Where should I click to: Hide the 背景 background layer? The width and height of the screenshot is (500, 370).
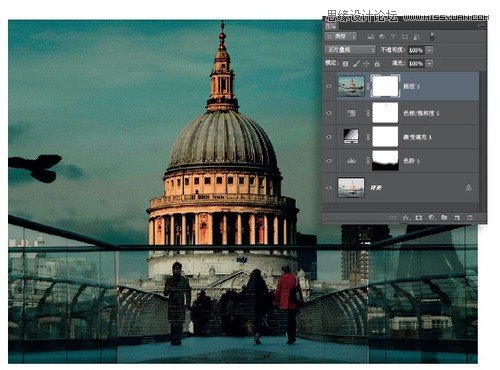coord(329,188)
